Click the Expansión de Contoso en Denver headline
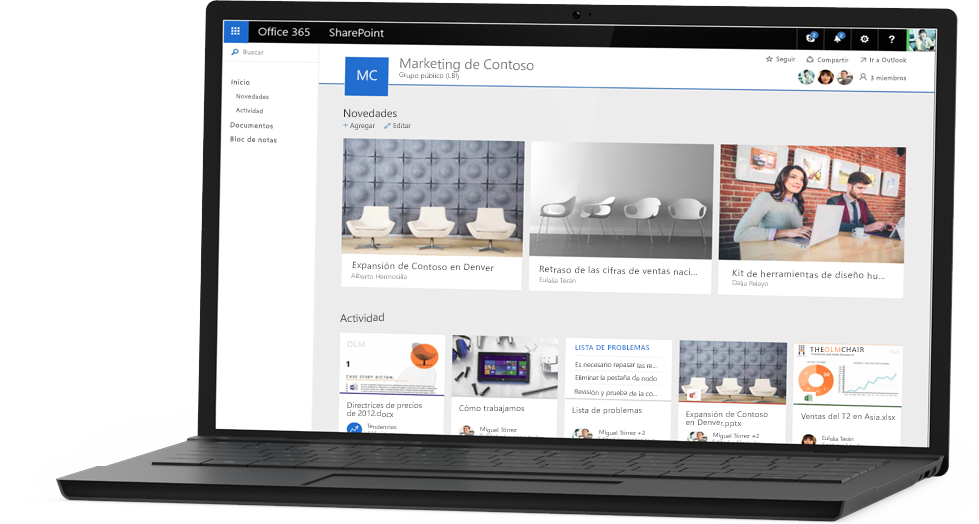 (x=423, y=266)
